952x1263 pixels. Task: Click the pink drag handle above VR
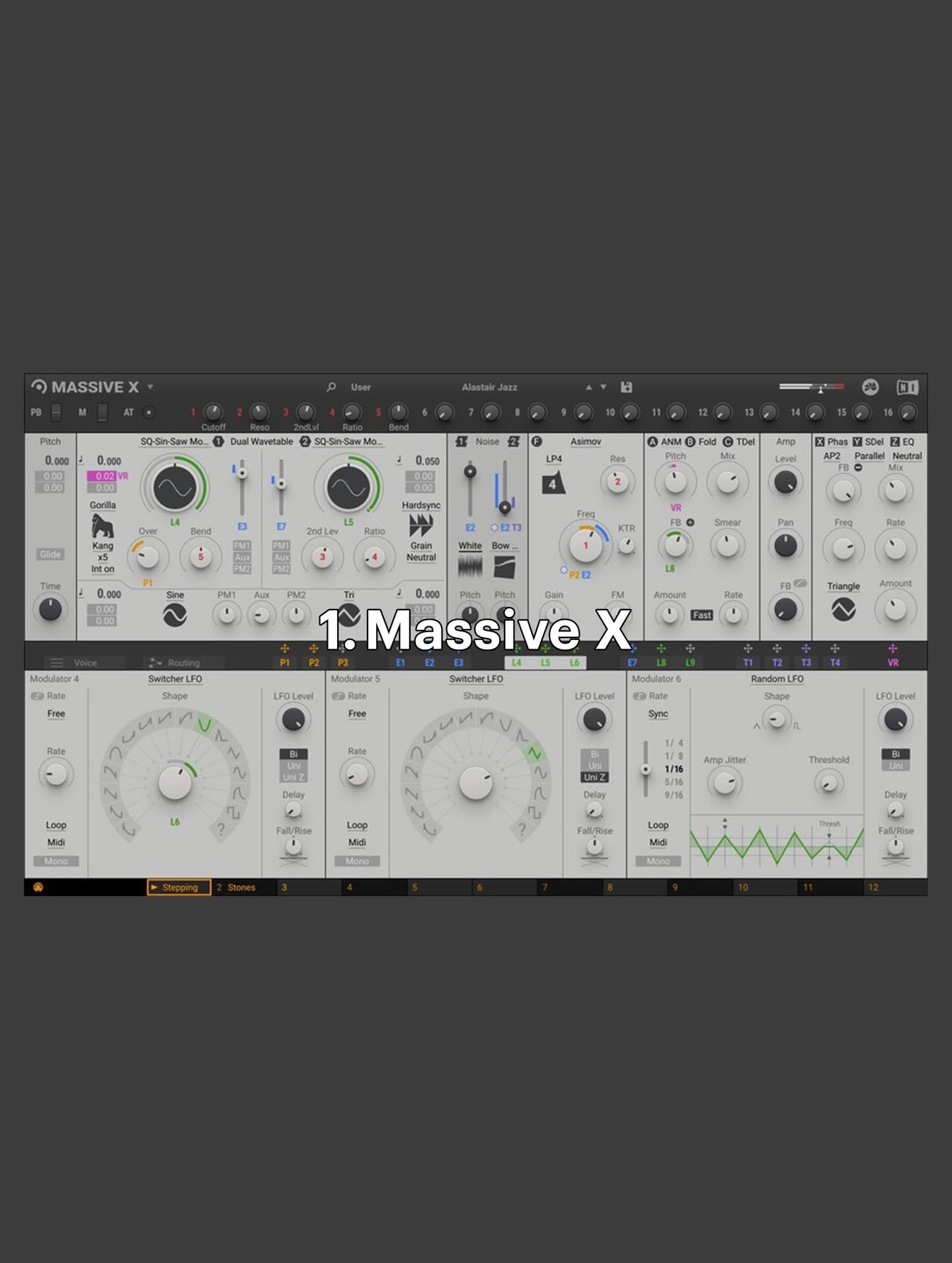point(892,649)
